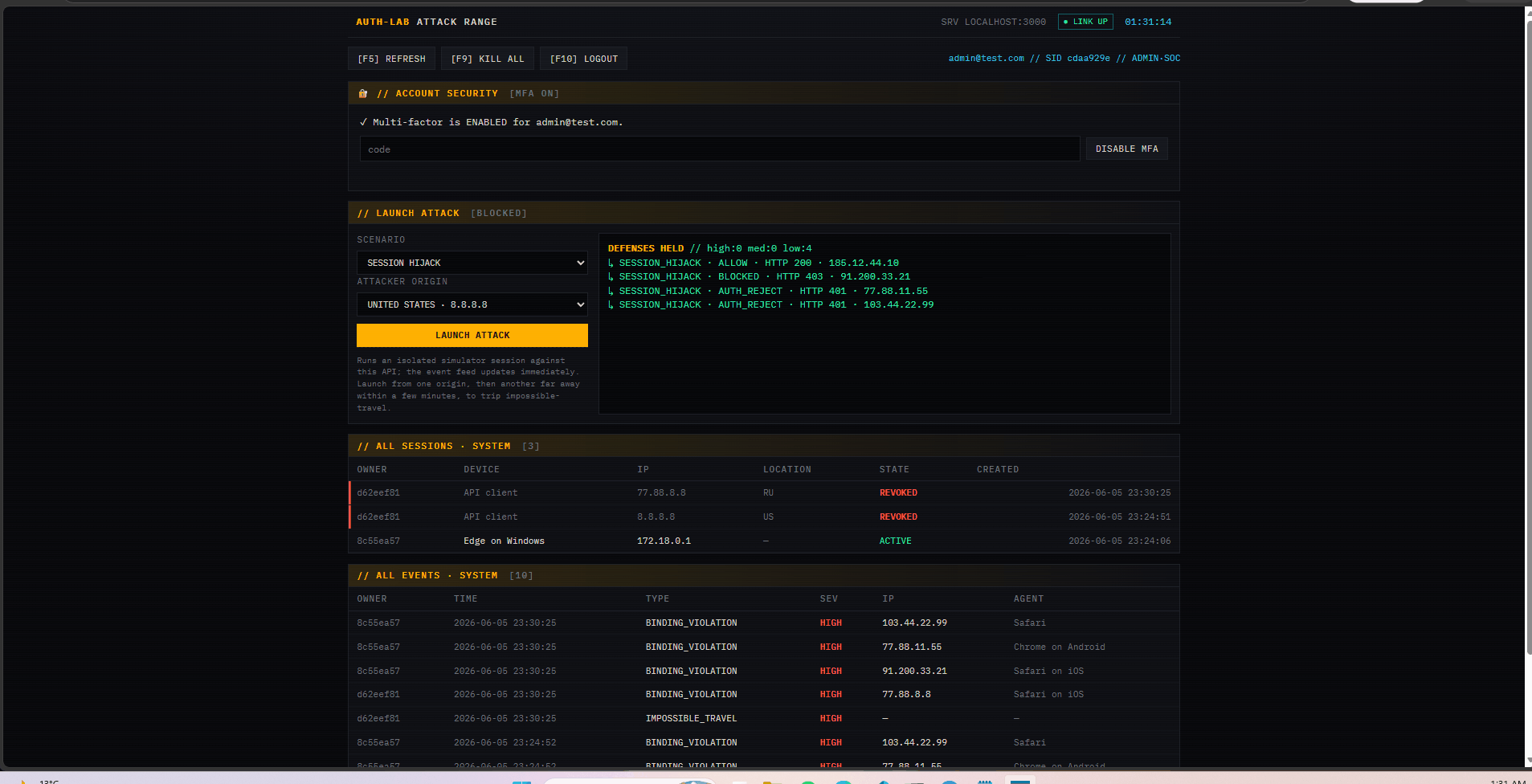
Task: Click the SRV LOCALHOST:3000 label
Action: 994,22
